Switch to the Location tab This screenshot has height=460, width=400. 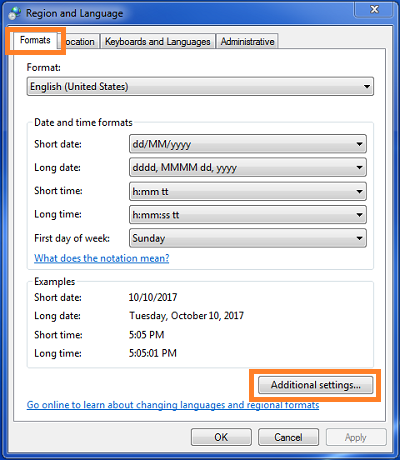click(79, 42)
